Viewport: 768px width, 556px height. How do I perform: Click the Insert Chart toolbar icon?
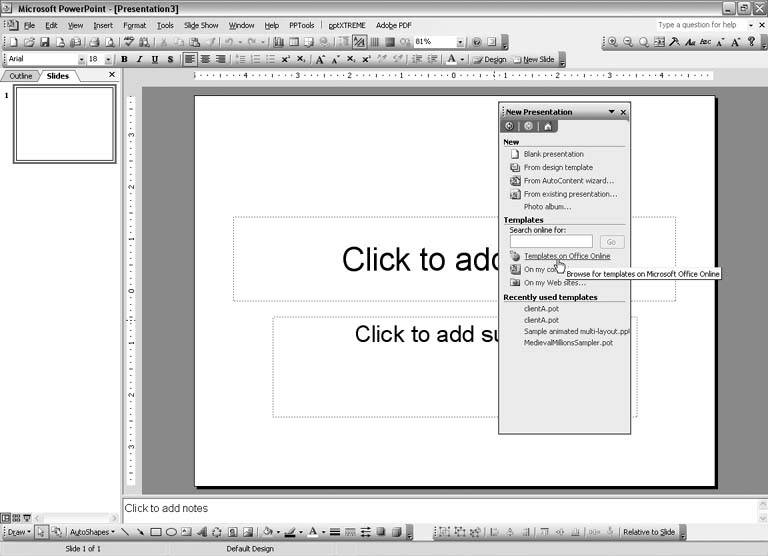(278, 42)
